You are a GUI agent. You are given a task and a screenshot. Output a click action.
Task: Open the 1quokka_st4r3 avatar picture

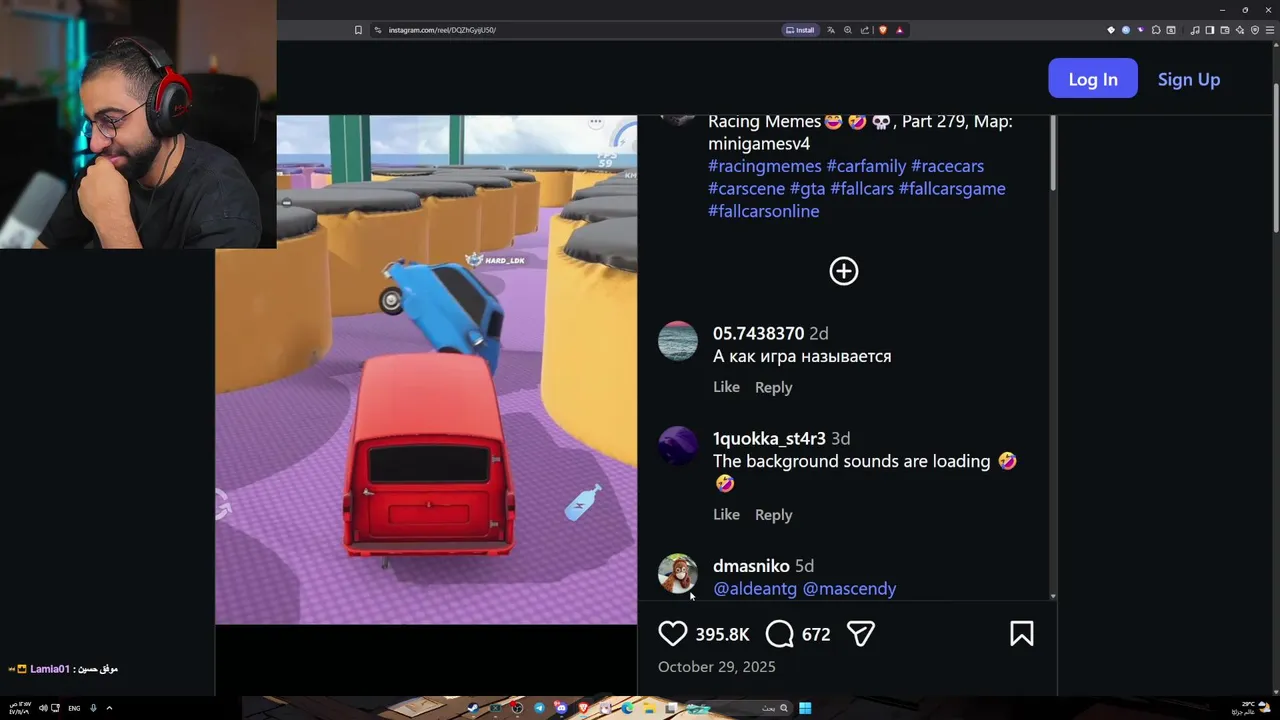coord(678,446)
